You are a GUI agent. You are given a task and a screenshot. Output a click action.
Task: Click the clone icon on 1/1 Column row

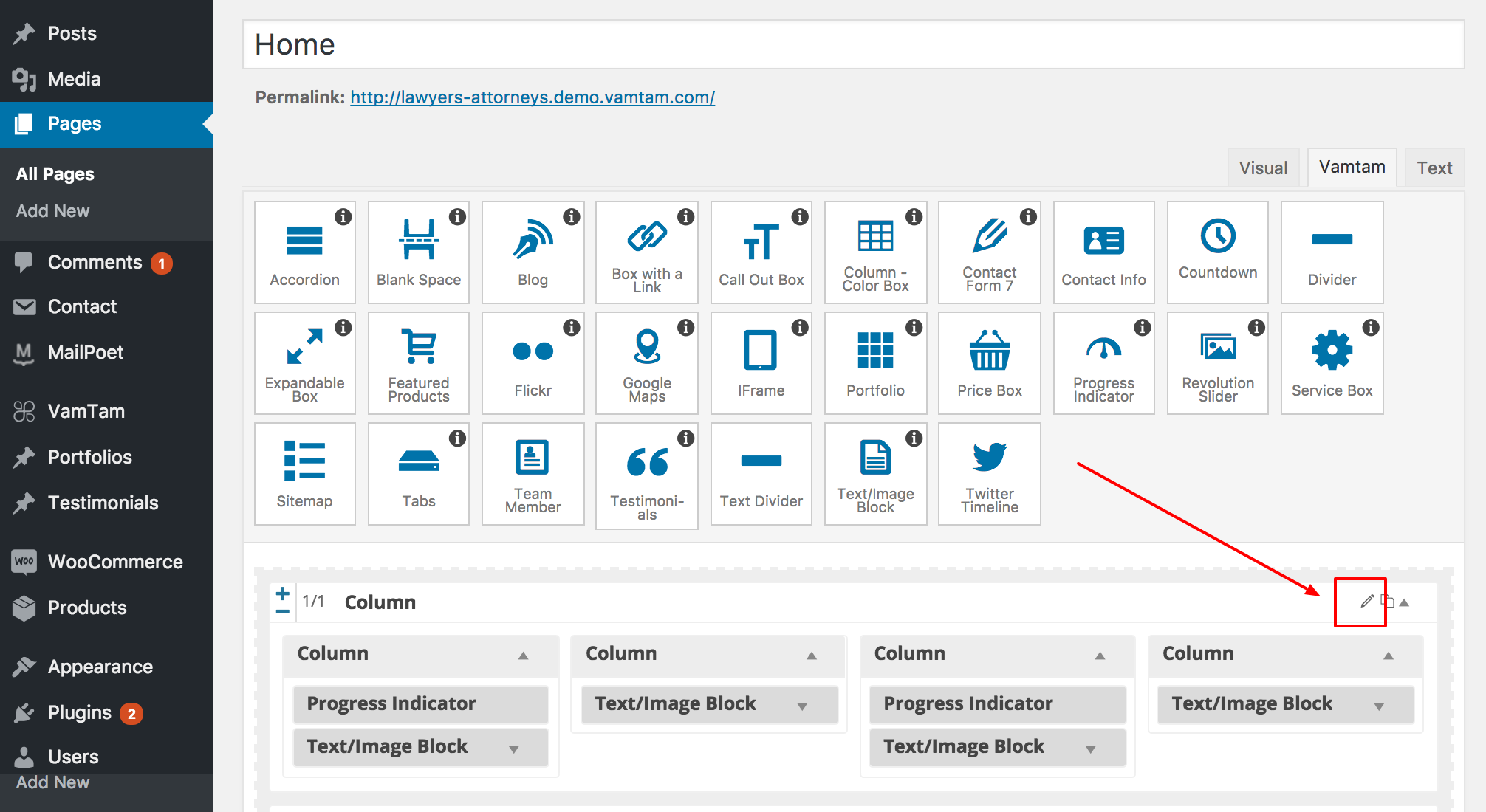pos(1388,601)
